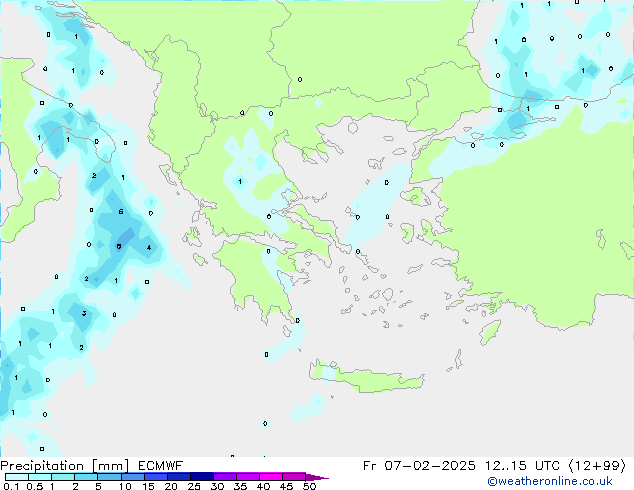This screenshot has width=634, height=490.
Task: Click the legend label '10'
Action: (125, 486)
